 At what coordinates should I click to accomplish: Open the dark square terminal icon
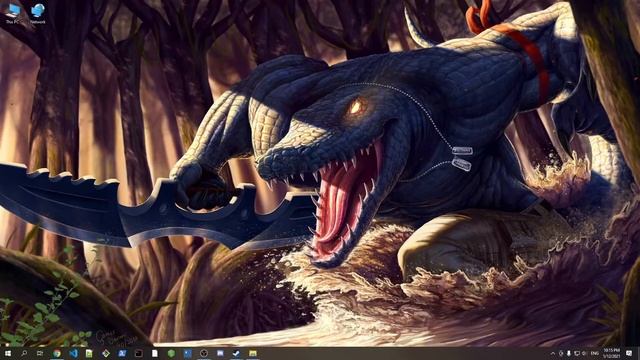click(x=138, y=353)
